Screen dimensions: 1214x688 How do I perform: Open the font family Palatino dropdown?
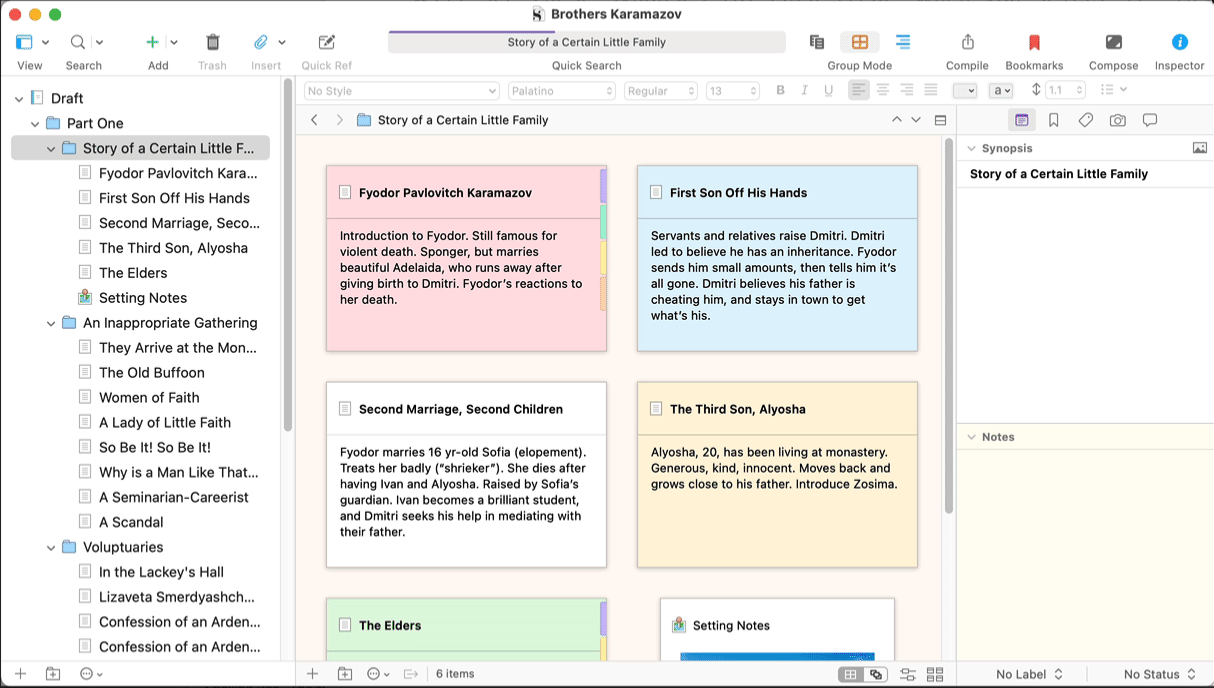click(561, 91)
